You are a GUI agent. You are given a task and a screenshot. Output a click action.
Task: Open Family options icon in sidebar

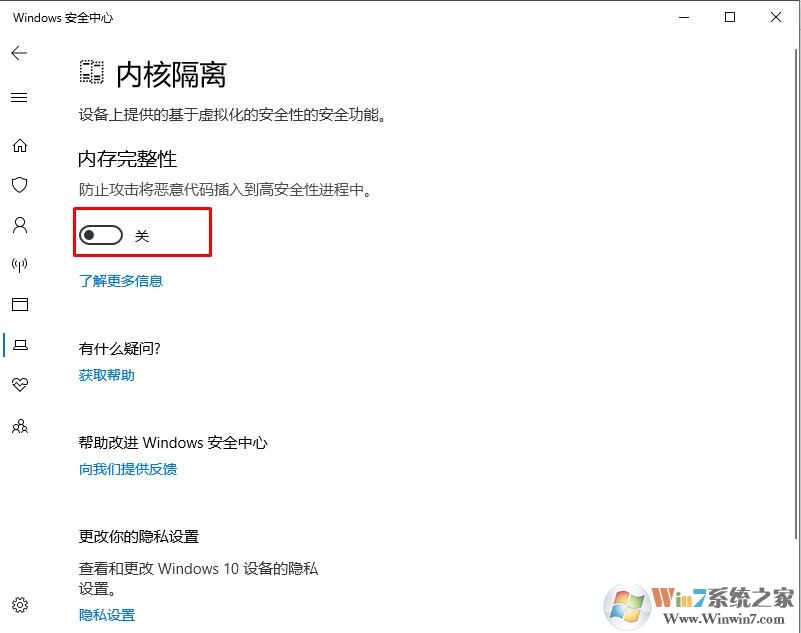click(x=20, y=426)
